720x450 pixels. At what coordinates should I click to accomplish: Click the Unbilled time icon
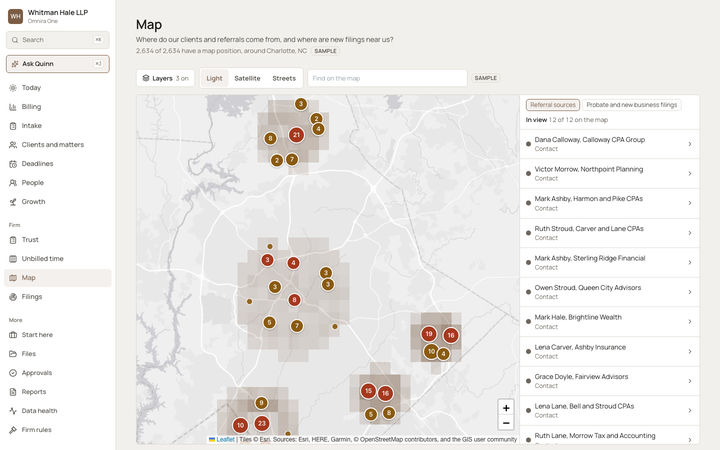pos(13,259)
